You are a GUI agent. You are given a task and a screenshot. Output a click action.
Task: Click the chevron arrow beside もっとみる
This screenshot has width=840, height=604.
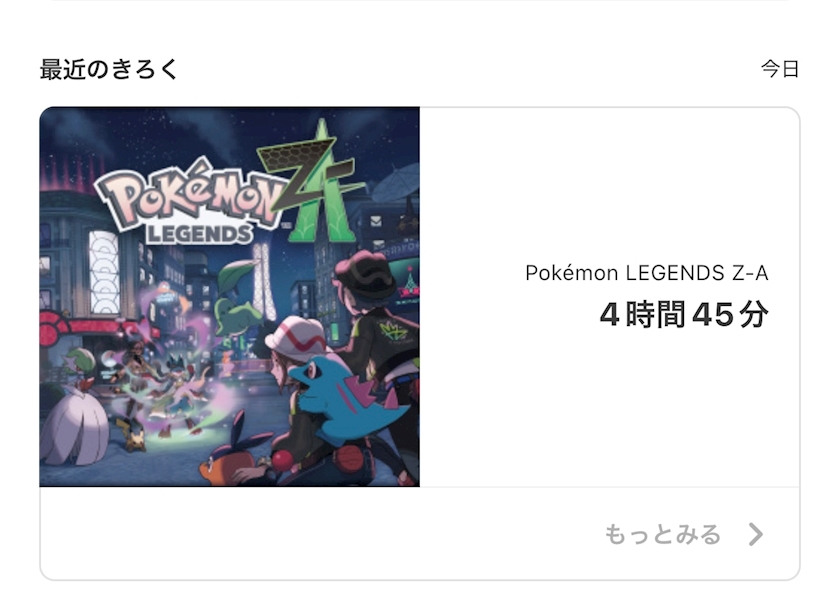pyautogui.click(x=756, y=534)
